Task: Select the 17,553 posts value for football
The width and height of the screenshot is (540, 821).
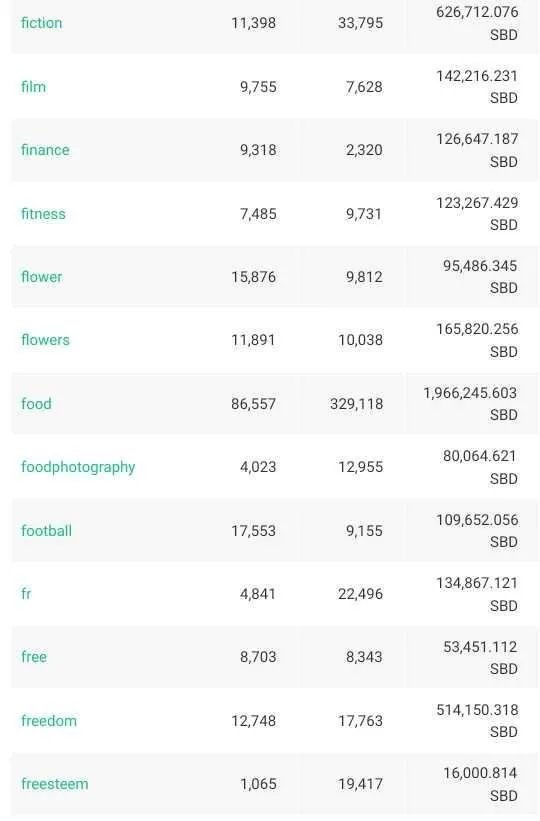Action: point(254,530)
